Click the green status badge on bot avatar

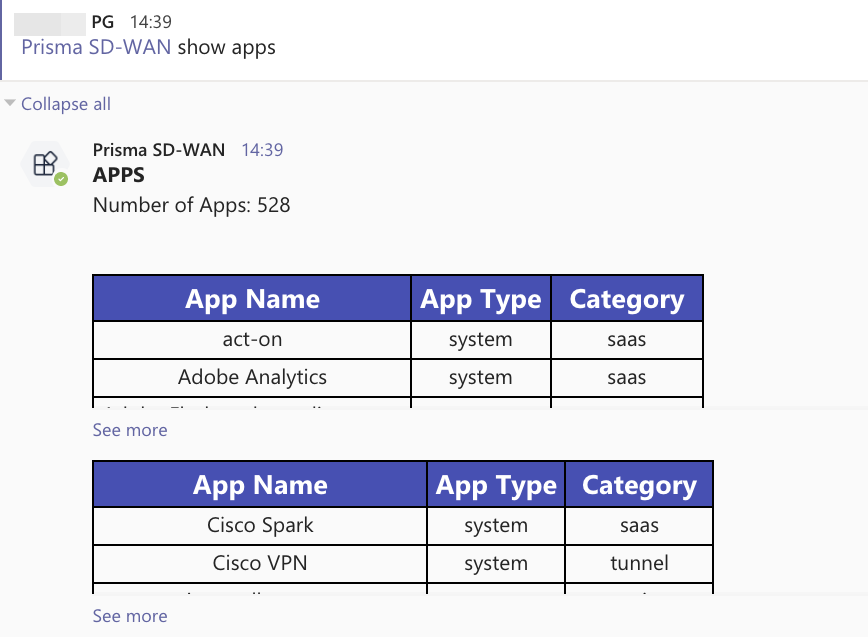61,179
